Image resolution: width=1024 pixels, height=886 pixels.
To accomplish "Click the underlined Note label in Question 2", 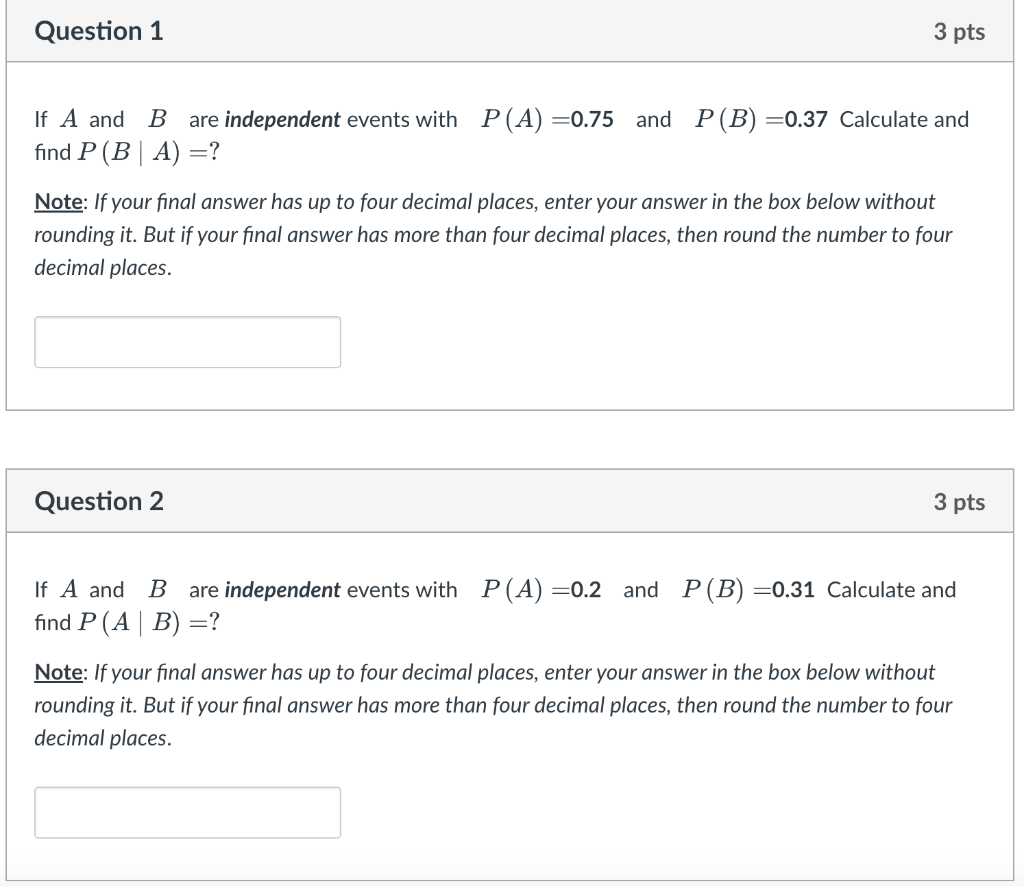I will point(58,672).
